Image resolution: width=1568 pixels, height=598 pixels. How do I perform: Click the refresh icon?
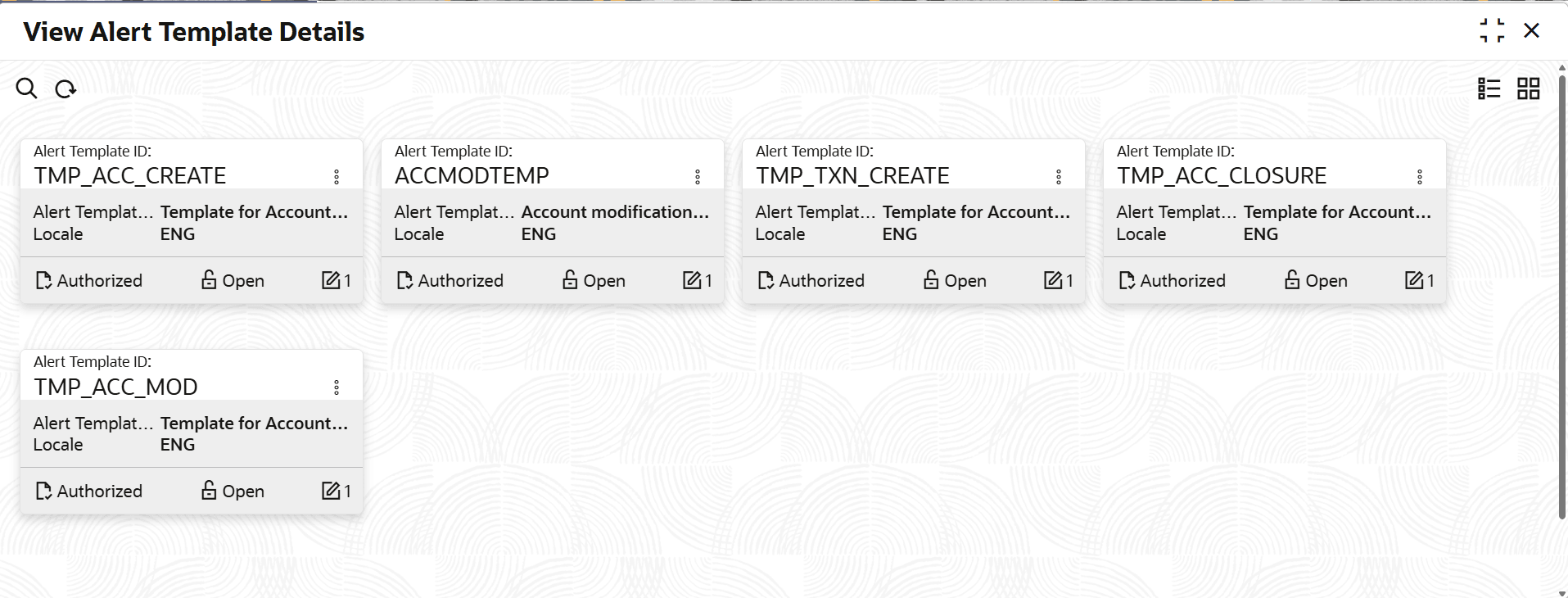pyautogui.click(x=66, y=88)
